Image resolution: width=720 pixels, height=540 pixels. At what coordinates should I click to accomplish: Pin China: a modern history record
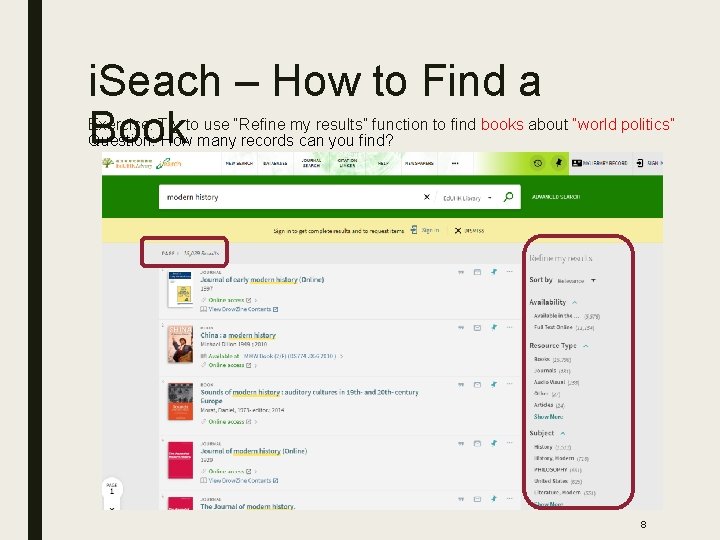click(x=494, y=327)
